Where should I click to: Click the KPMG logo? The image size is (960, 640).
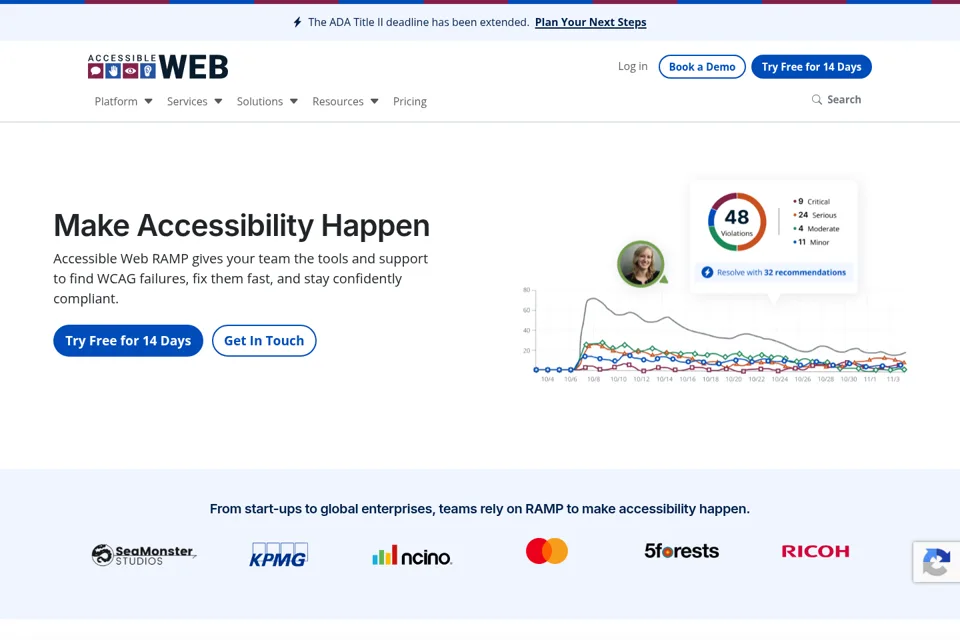(279, 555)
